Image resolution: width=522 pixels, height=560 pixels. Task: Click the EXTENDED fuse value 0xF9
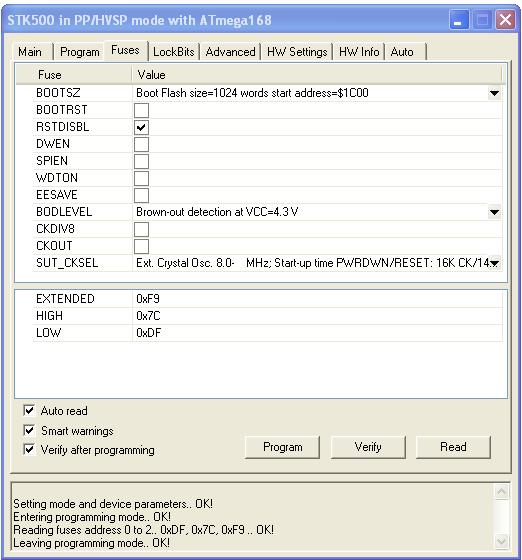point(148,299)
